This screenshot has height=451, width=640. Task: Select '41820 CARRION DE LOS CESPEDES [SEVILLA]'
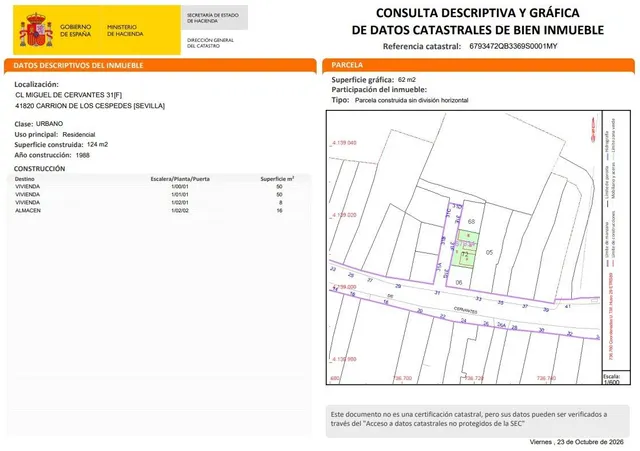[90, 106]
